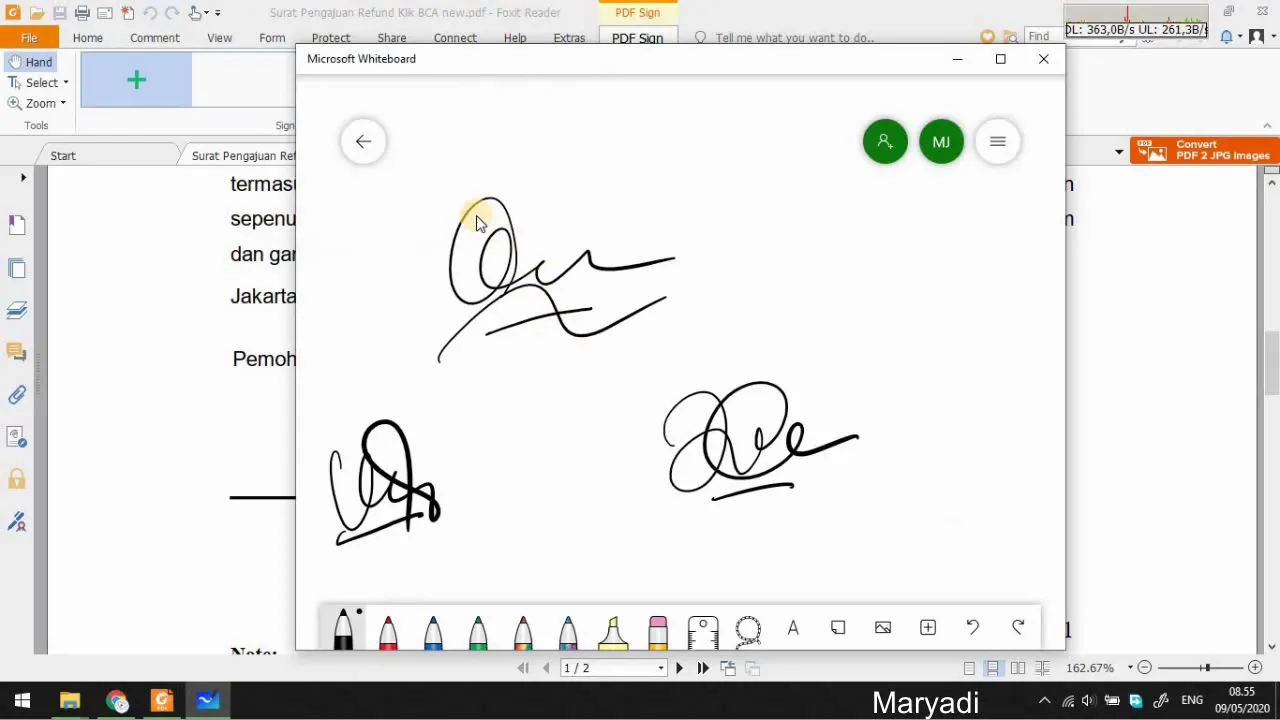Redo the stroke in Whiteboard
Image resolution: width=1280 pixels, height=720 pixels.
1018,627
